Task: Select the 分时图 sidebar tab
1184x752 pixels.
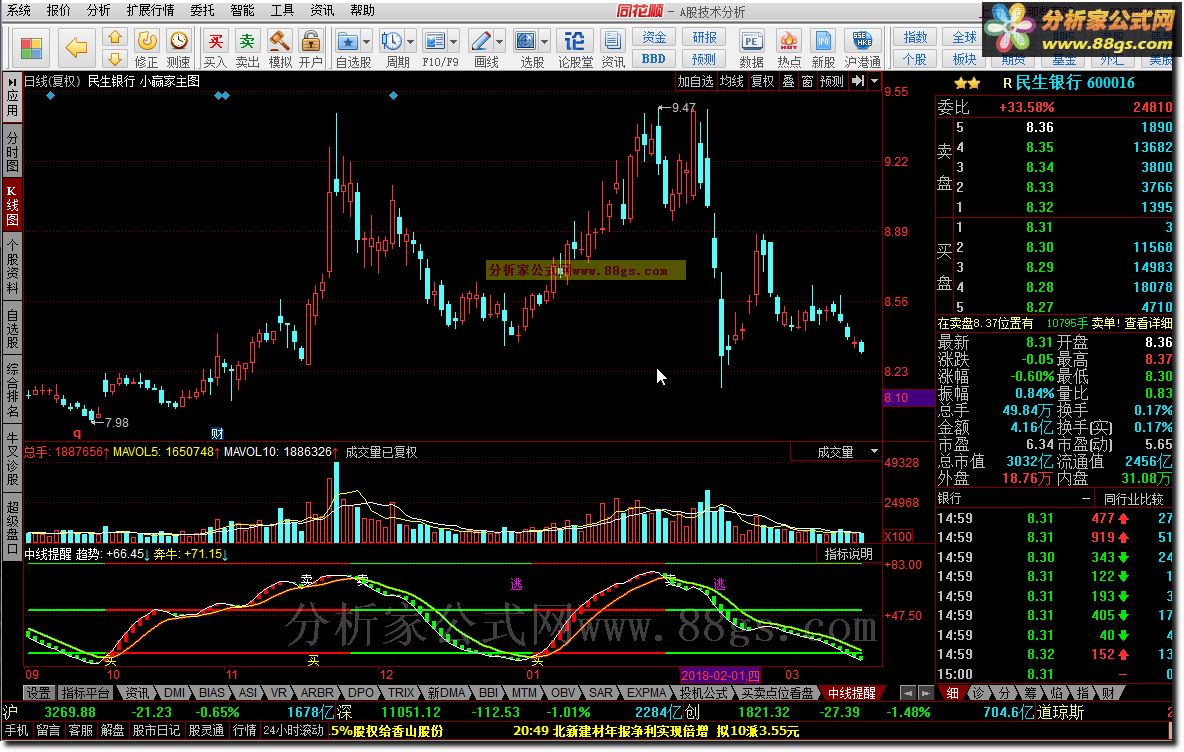Action: point(12,151)
